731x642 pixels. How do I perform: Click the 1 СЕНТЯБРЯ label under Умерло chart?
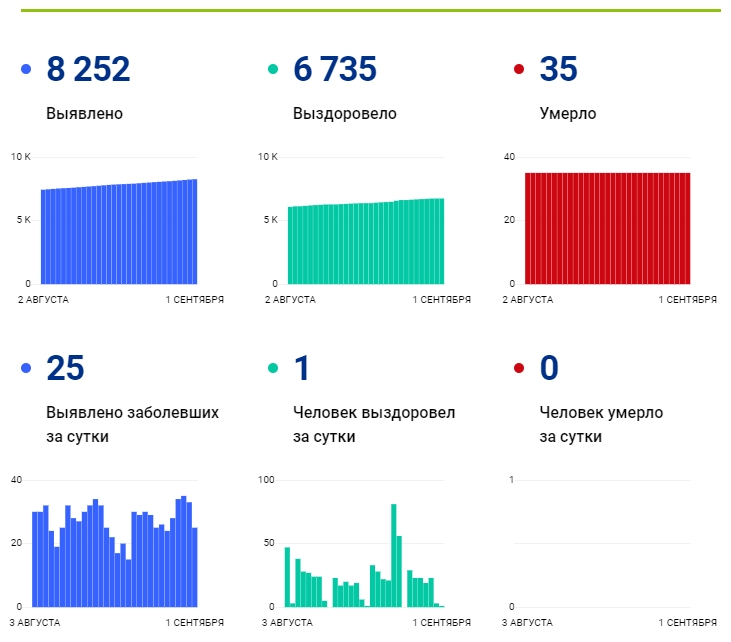[x=688, y=299]
